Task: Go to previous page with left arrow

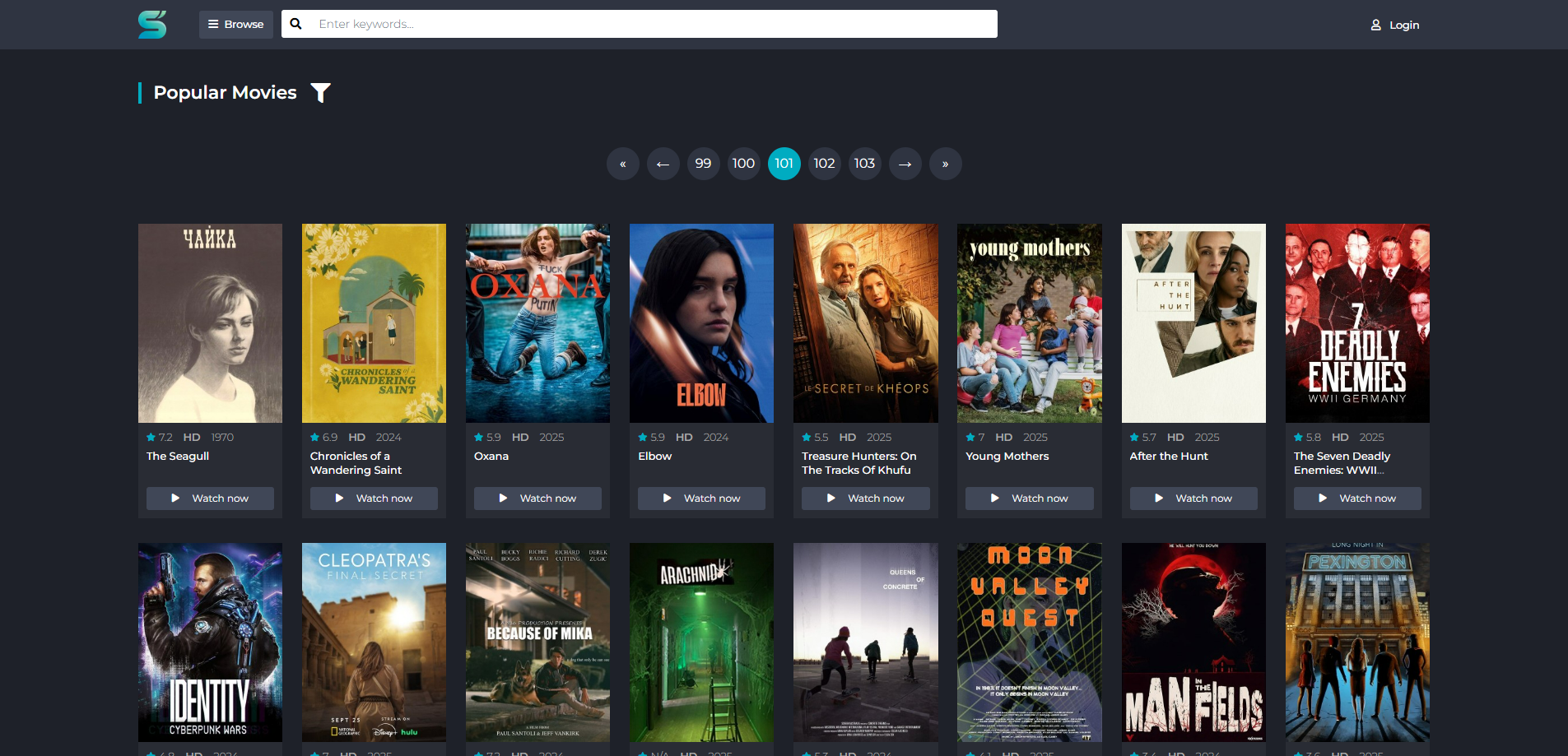Action: 663,164
